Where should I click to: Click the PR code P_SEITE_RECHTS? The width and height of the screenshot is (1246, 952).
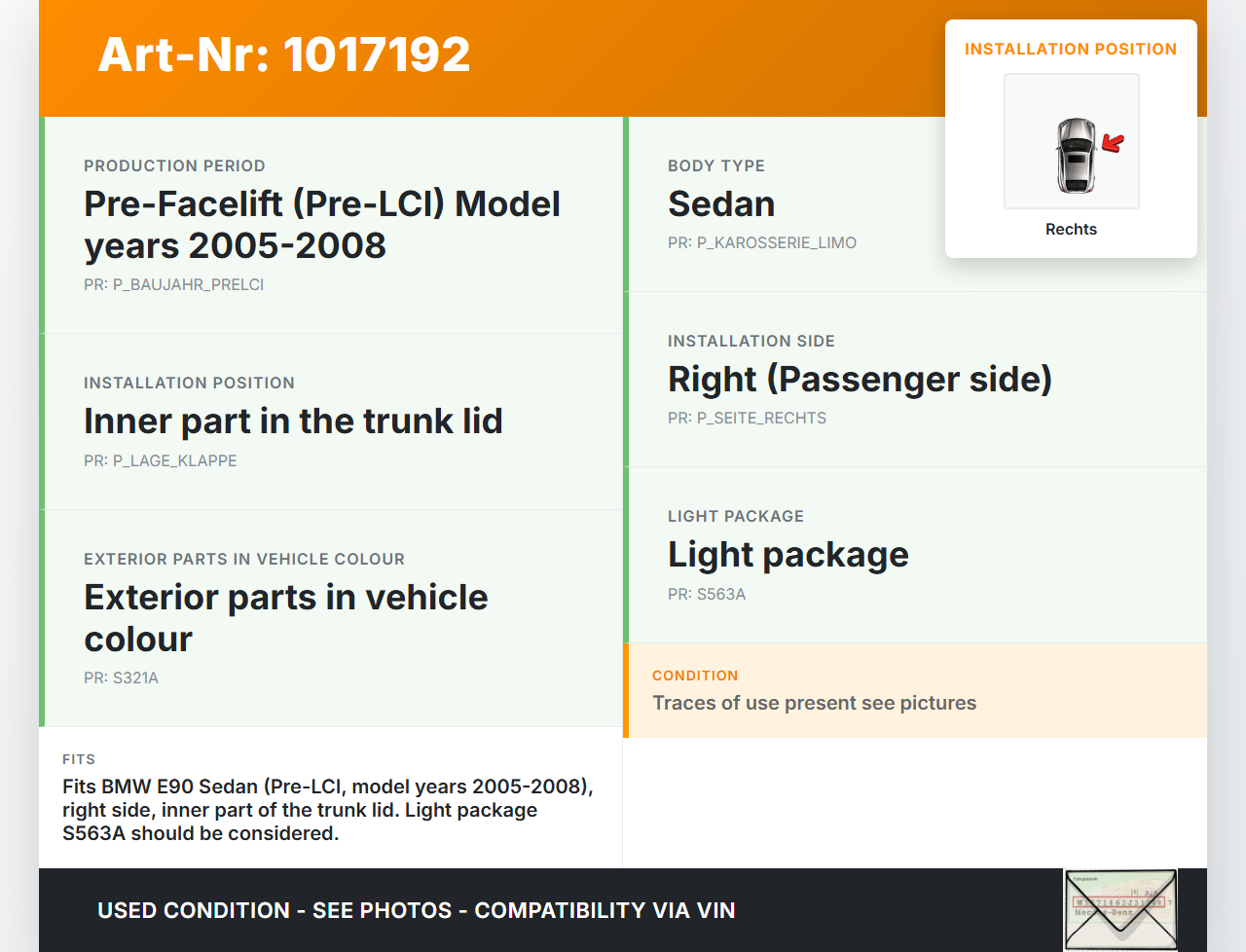(747, 419)
